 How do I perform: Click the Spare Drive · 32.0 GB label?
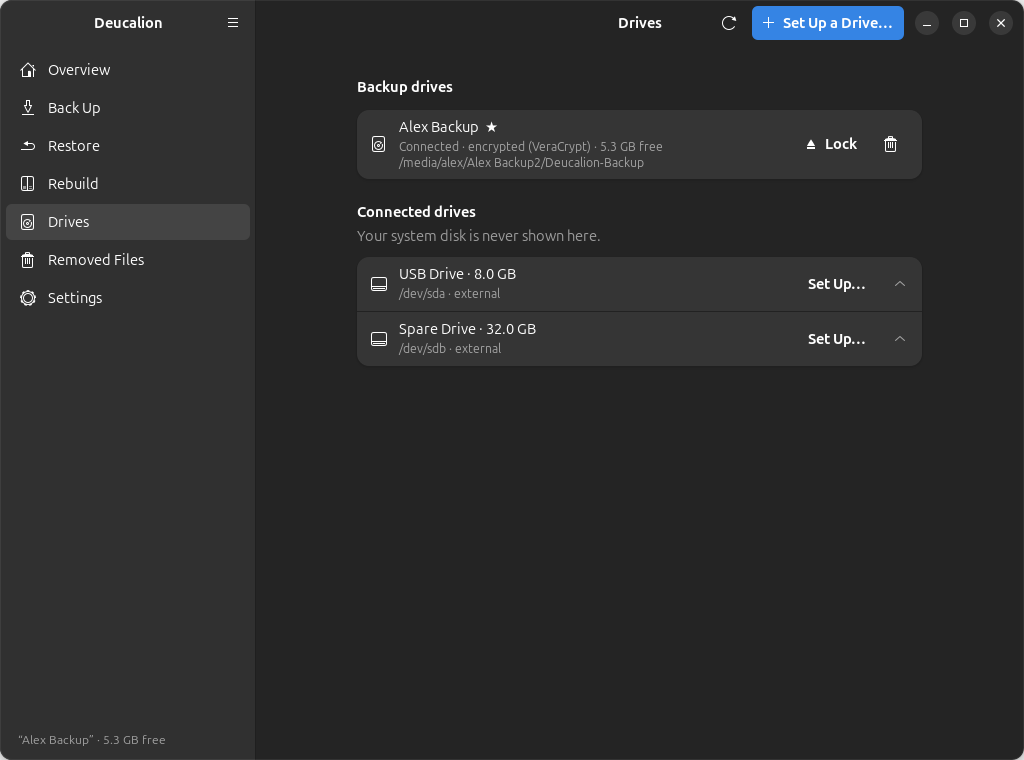coord(468,329)
